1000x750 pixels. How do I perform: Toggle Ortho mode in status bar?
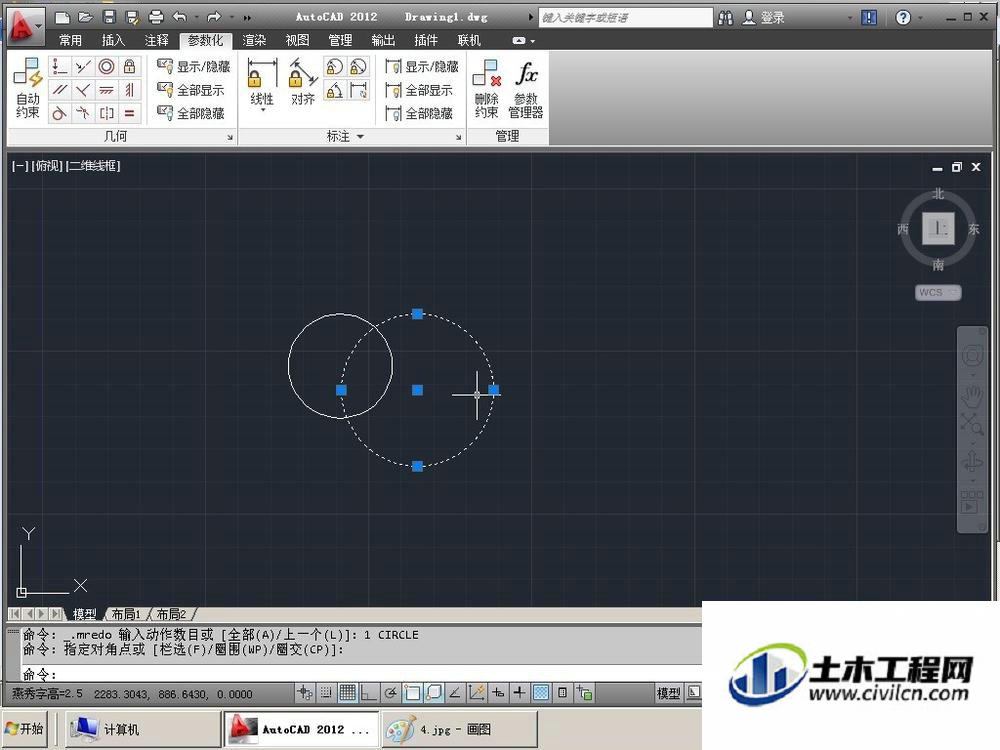(369, 693)
